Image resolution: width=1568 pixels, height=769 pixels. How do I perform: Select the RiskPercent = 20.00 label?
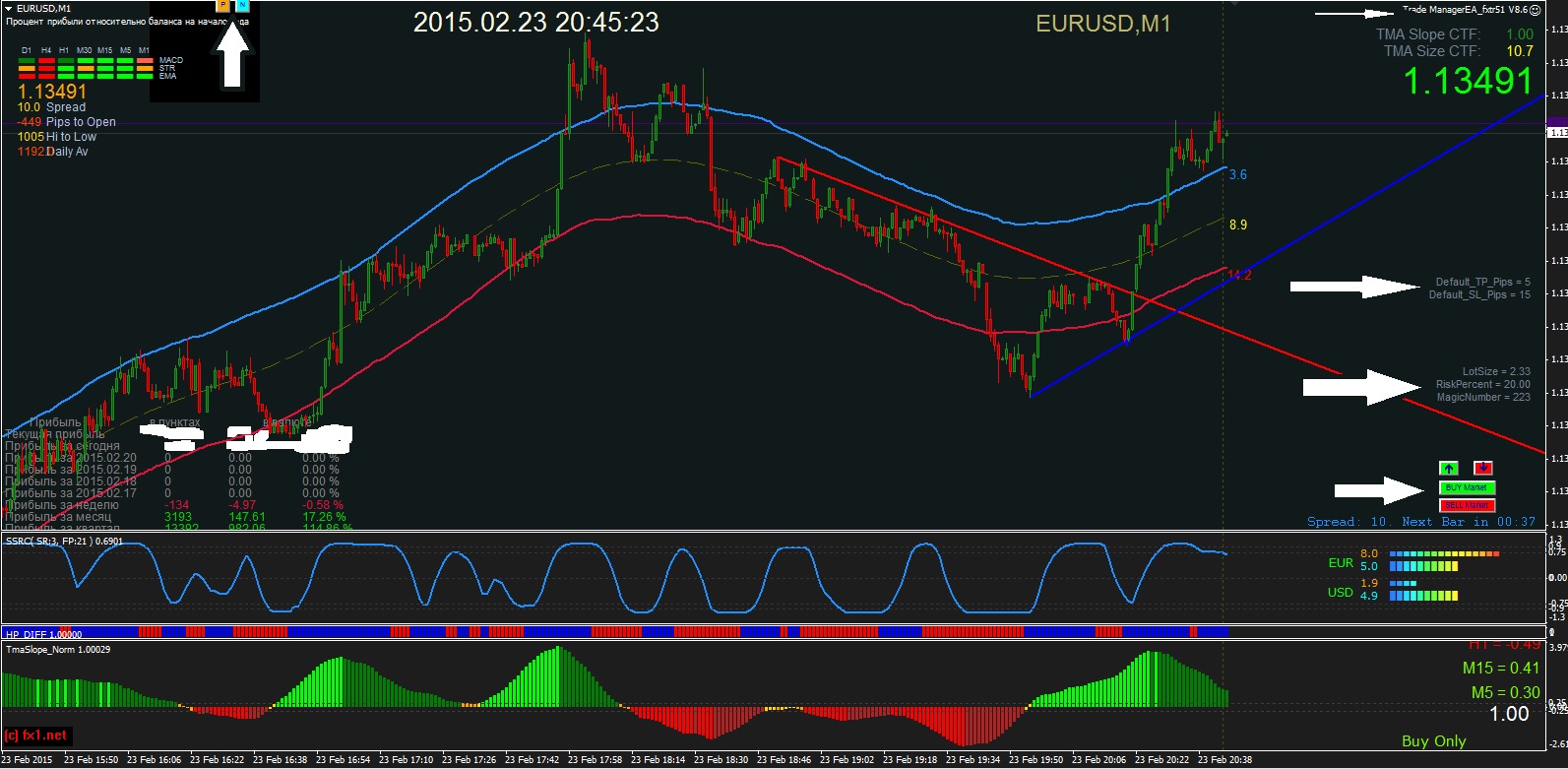(x=1483, y=385)
